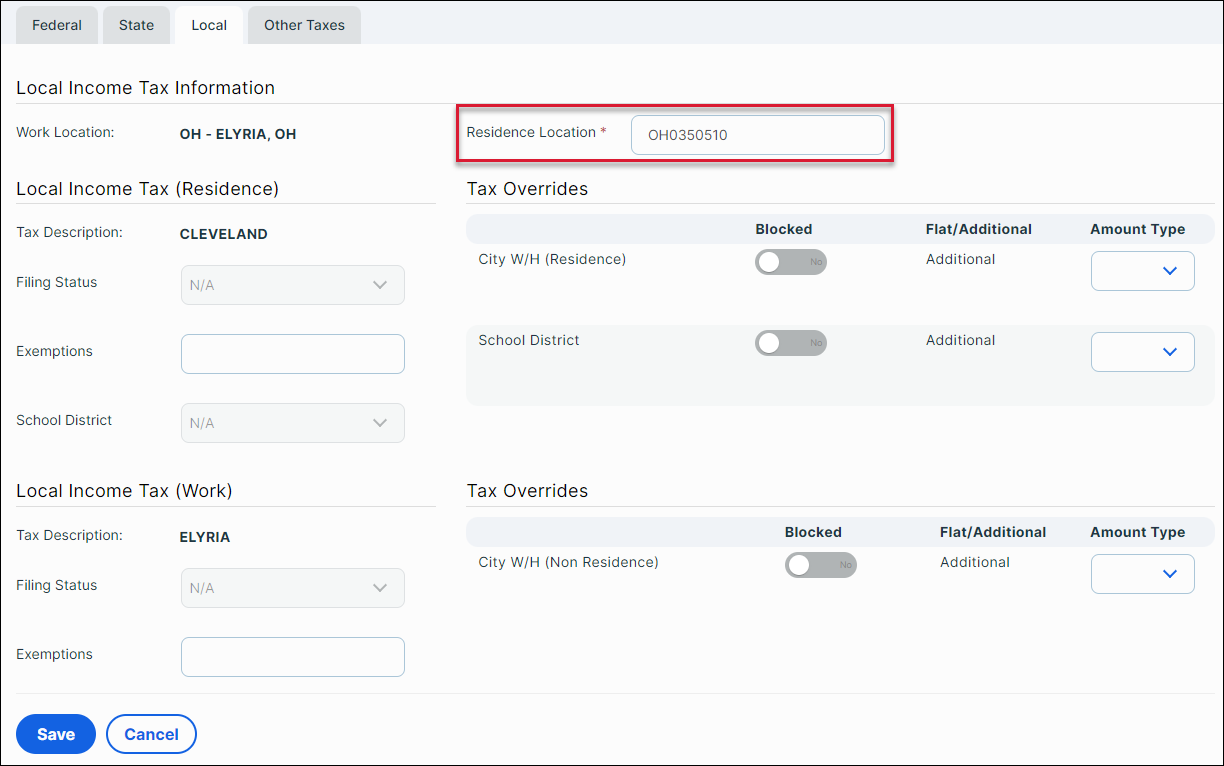This screenshot has width=1224, height=766.
Task: Toggle Blocked switch for School District
Action: click(790, 343)
